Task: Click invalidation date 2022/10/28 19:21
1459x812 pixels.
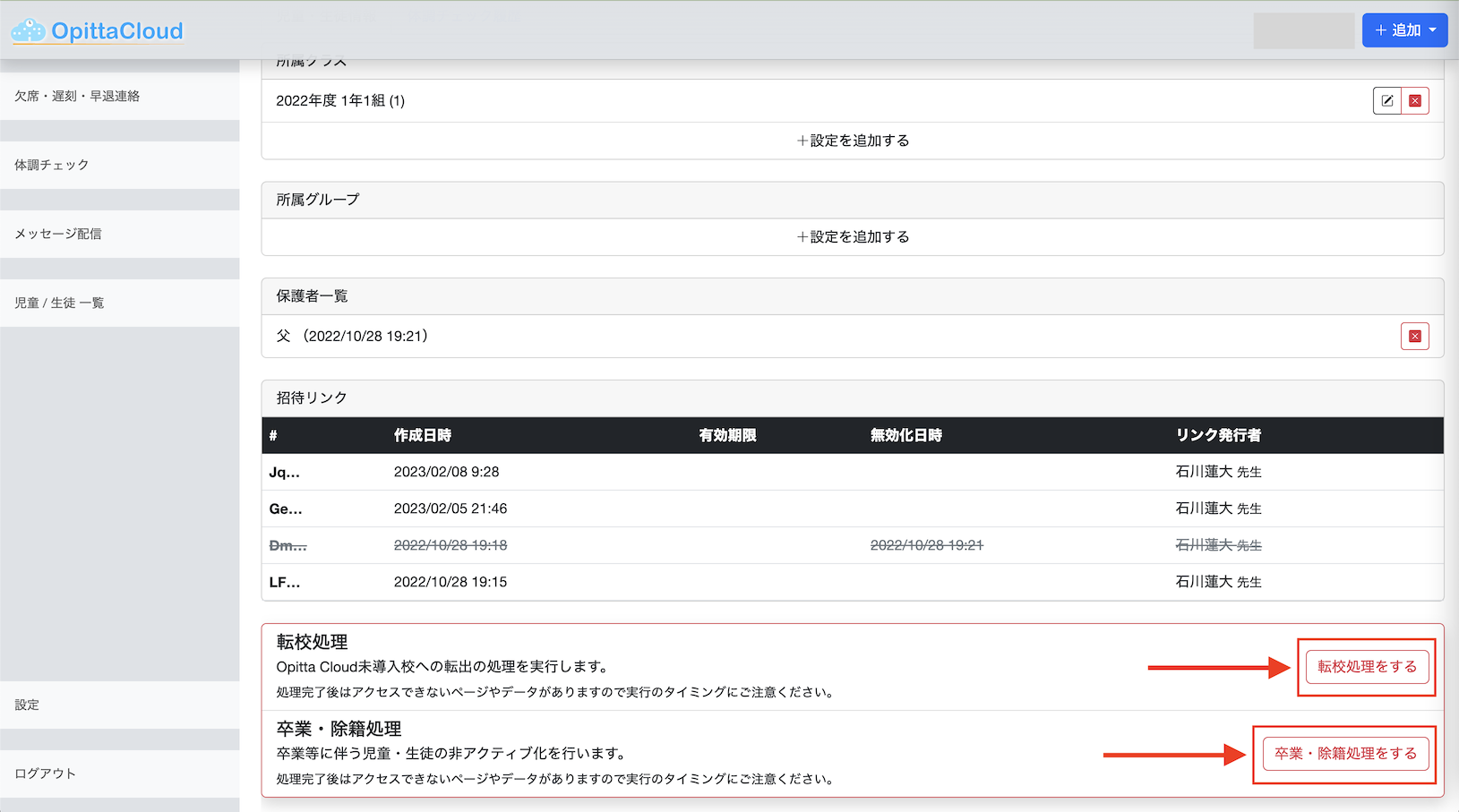Action: click(x=927, y=545)
